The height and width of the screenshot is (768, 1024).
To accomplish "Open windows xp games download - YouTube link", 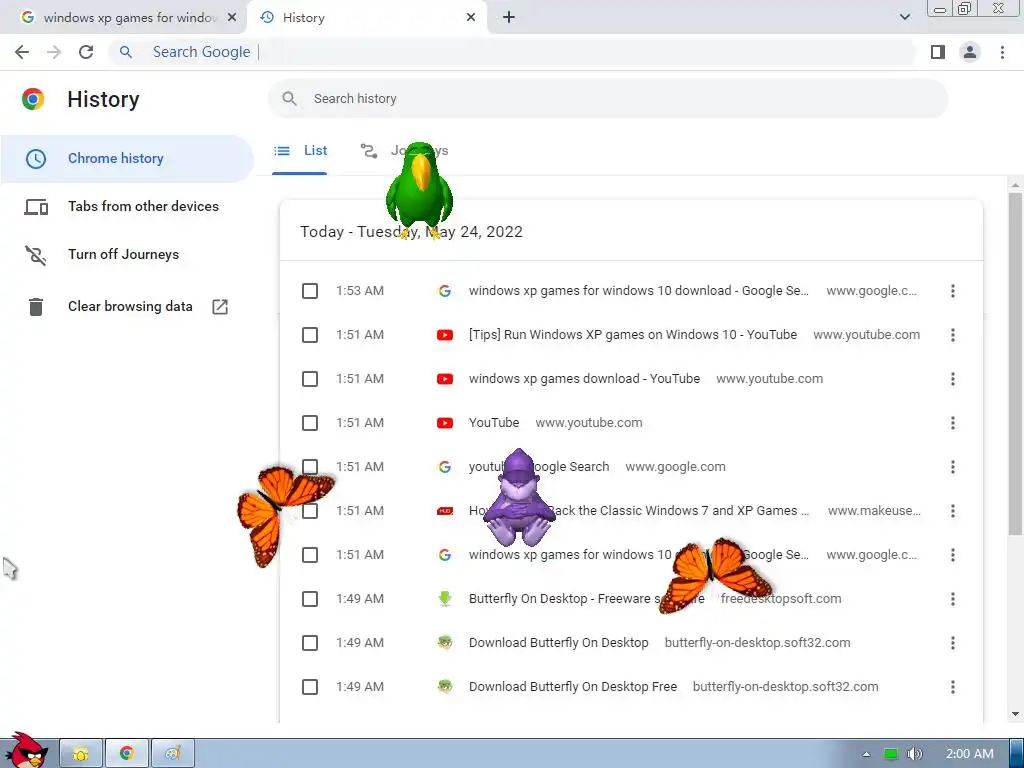I will tap(584, 379).
